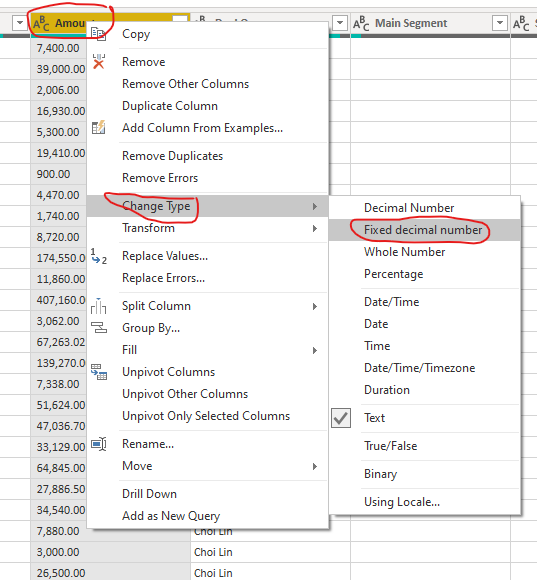Click the Unpivot Columns icon

pos(99,372)
